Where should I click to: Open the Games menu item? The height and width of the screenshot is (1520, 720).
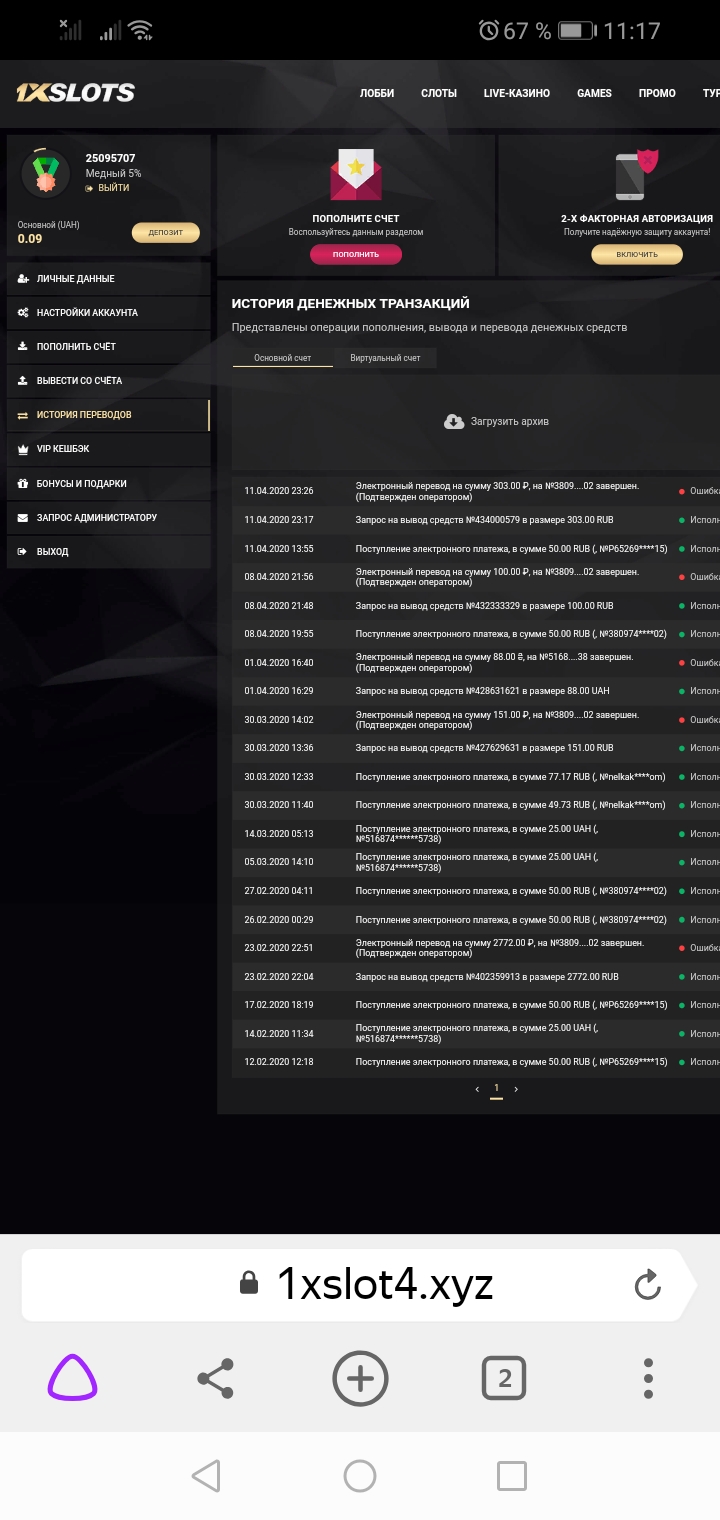point(594,93)
